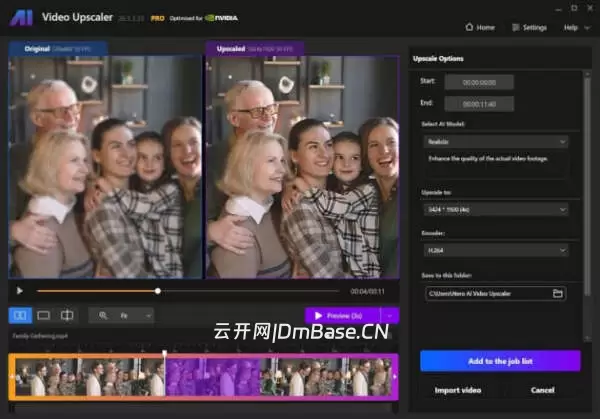600x419 pixels.
Task: Click the playback time 00:04/00:11
Action: [367, 292]
